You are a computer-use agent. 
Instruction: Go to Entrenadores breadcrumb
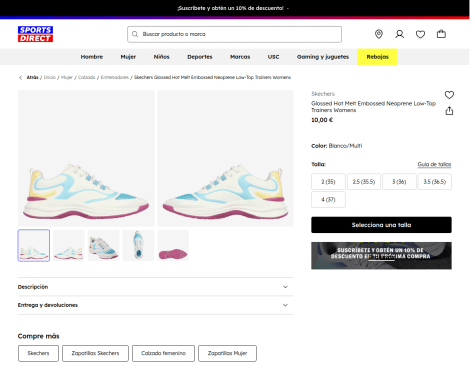click(x=115, y=77)
